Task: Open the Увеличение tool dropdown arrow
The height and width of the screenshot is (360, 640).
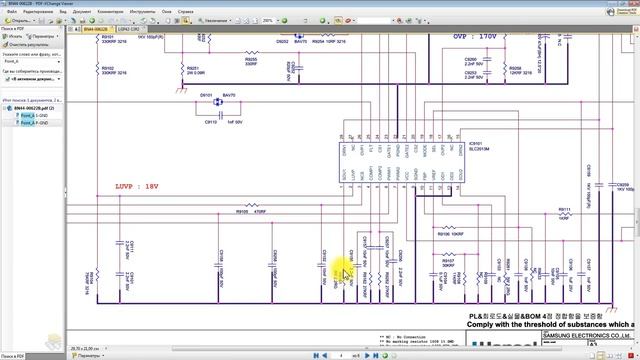Action: (230, 20)
